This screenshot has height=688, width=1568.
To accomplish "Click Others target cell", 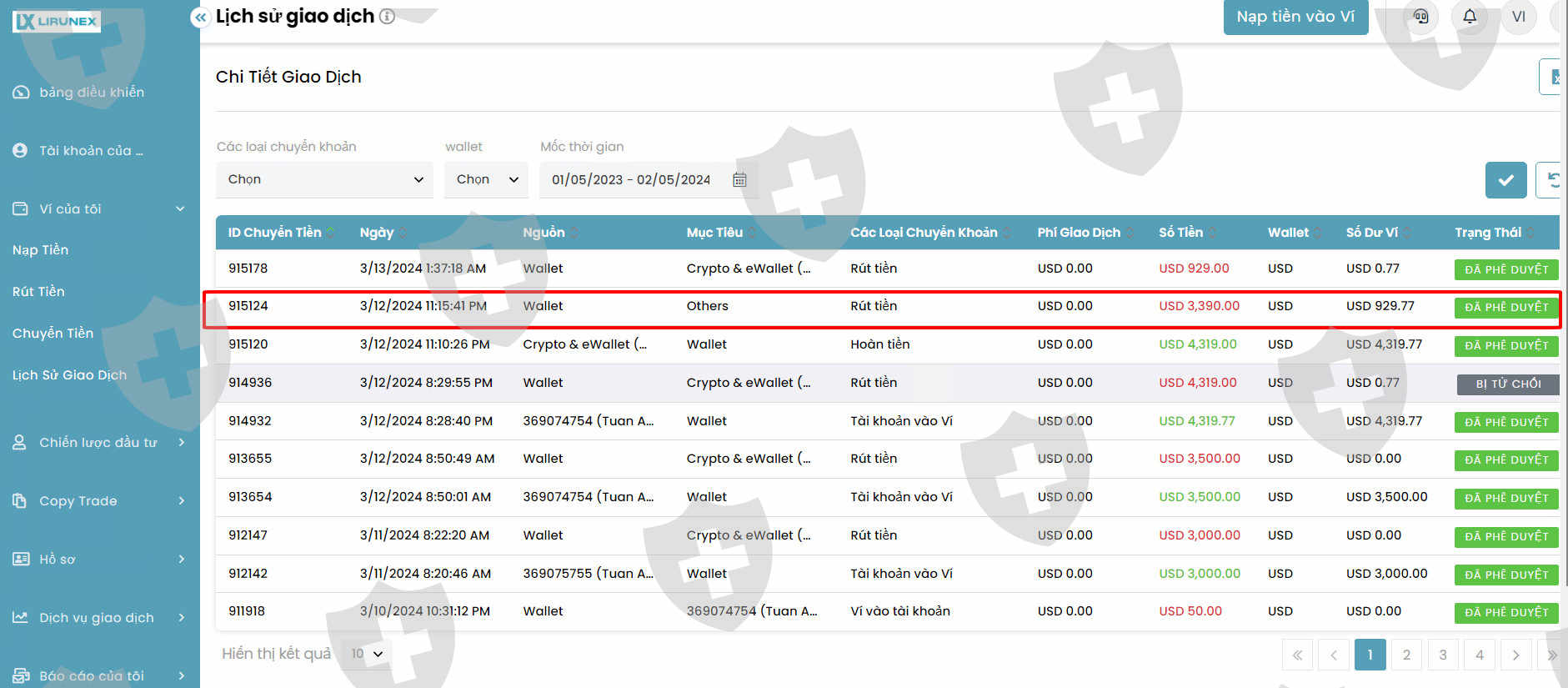I will [707, 306].
